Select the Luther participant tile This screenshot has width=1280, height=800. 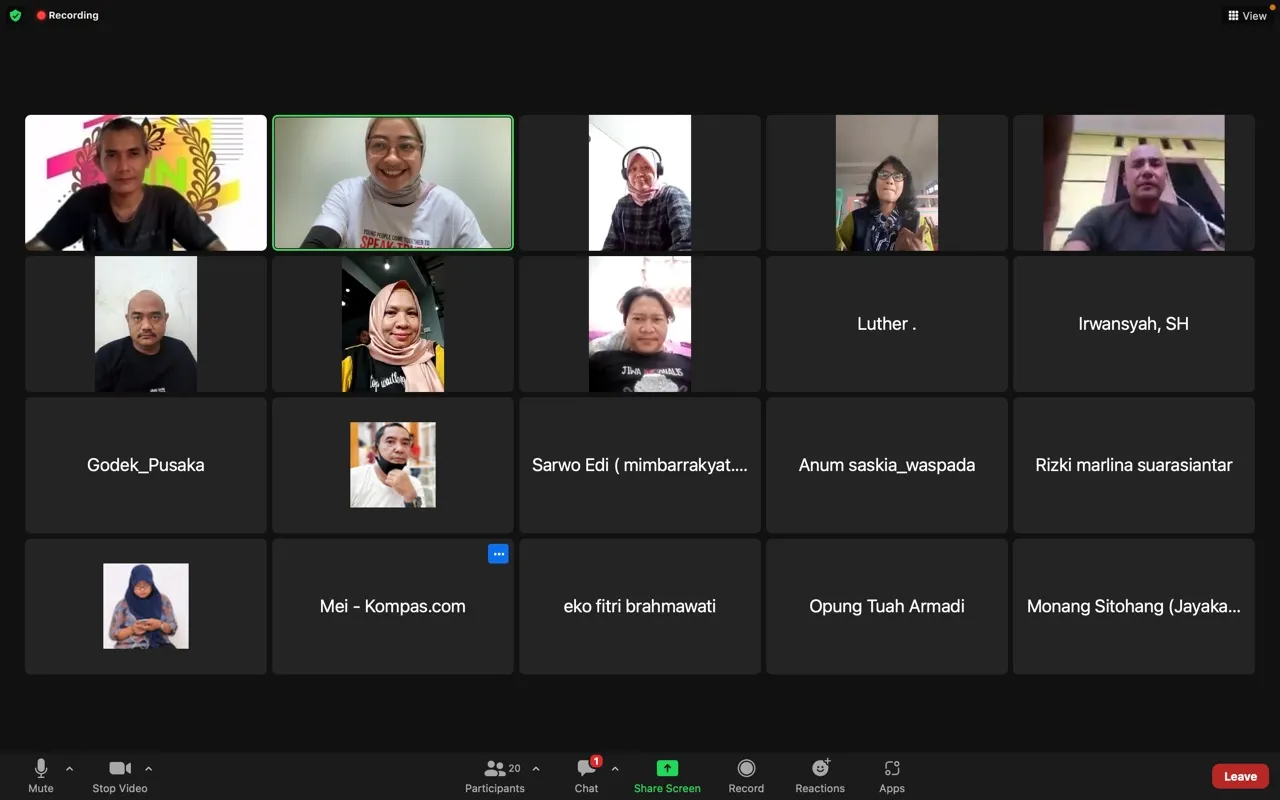tap(887, 323)
